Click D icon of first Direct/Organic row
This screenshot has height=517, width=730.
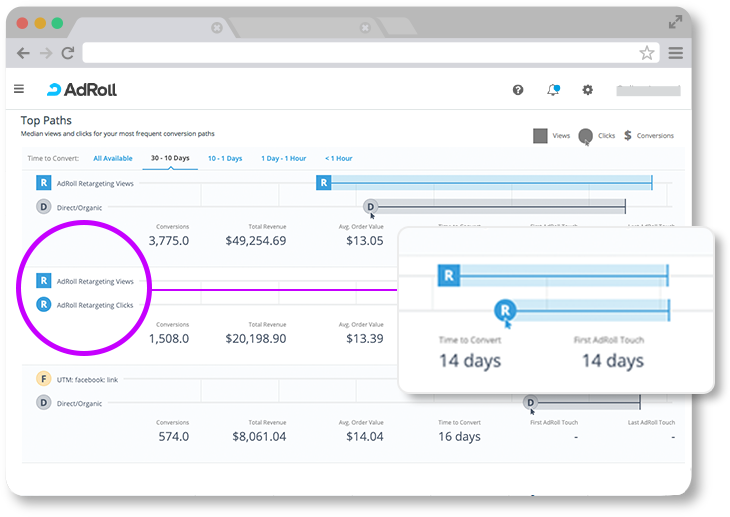[43, 207]
